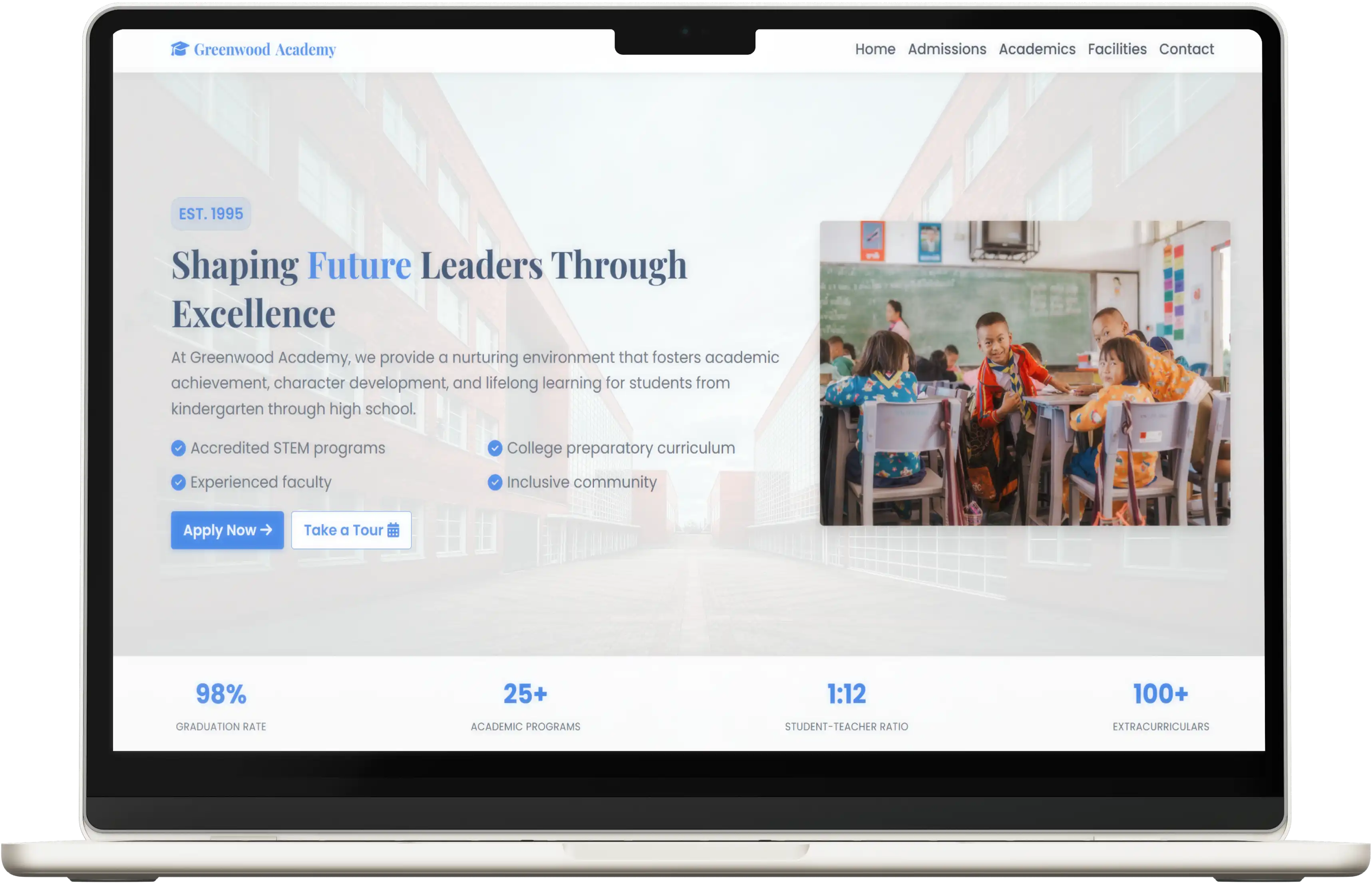Click the EST. 1995 badge
The width and height of the screenshot is (1372, 883).
[211, 214]
